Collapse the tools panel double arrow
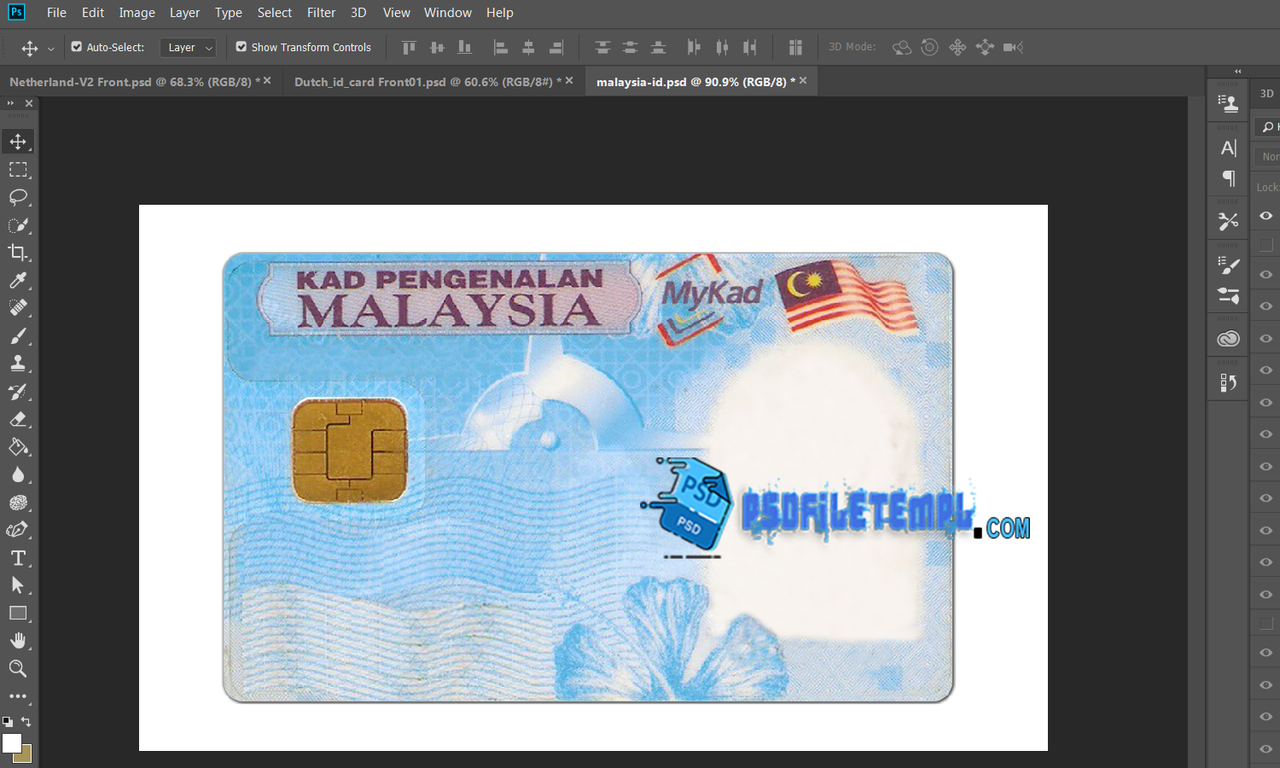 pyautogui.click(x=11, y=103)
